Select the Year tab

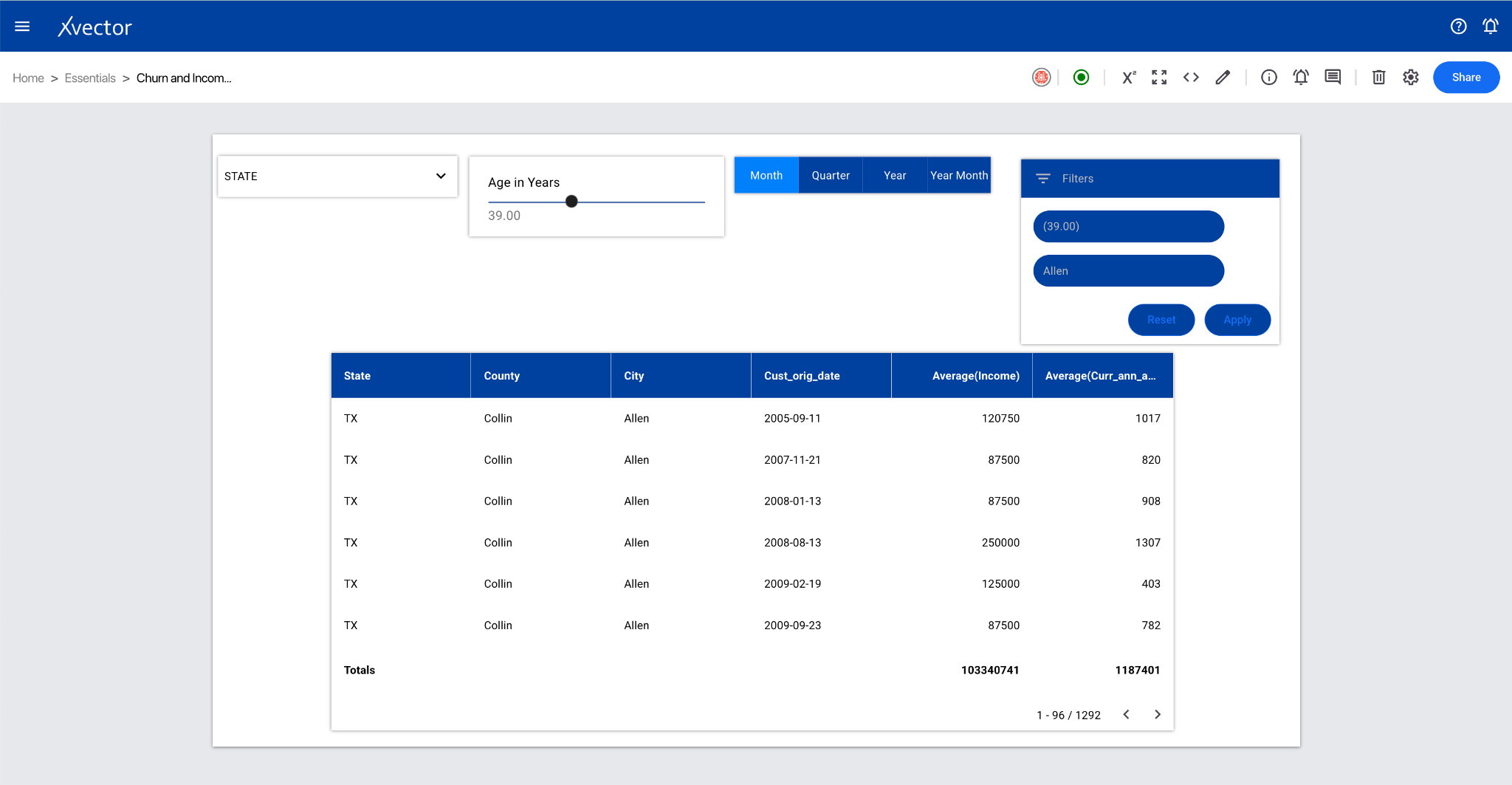[x=895, y=176]
